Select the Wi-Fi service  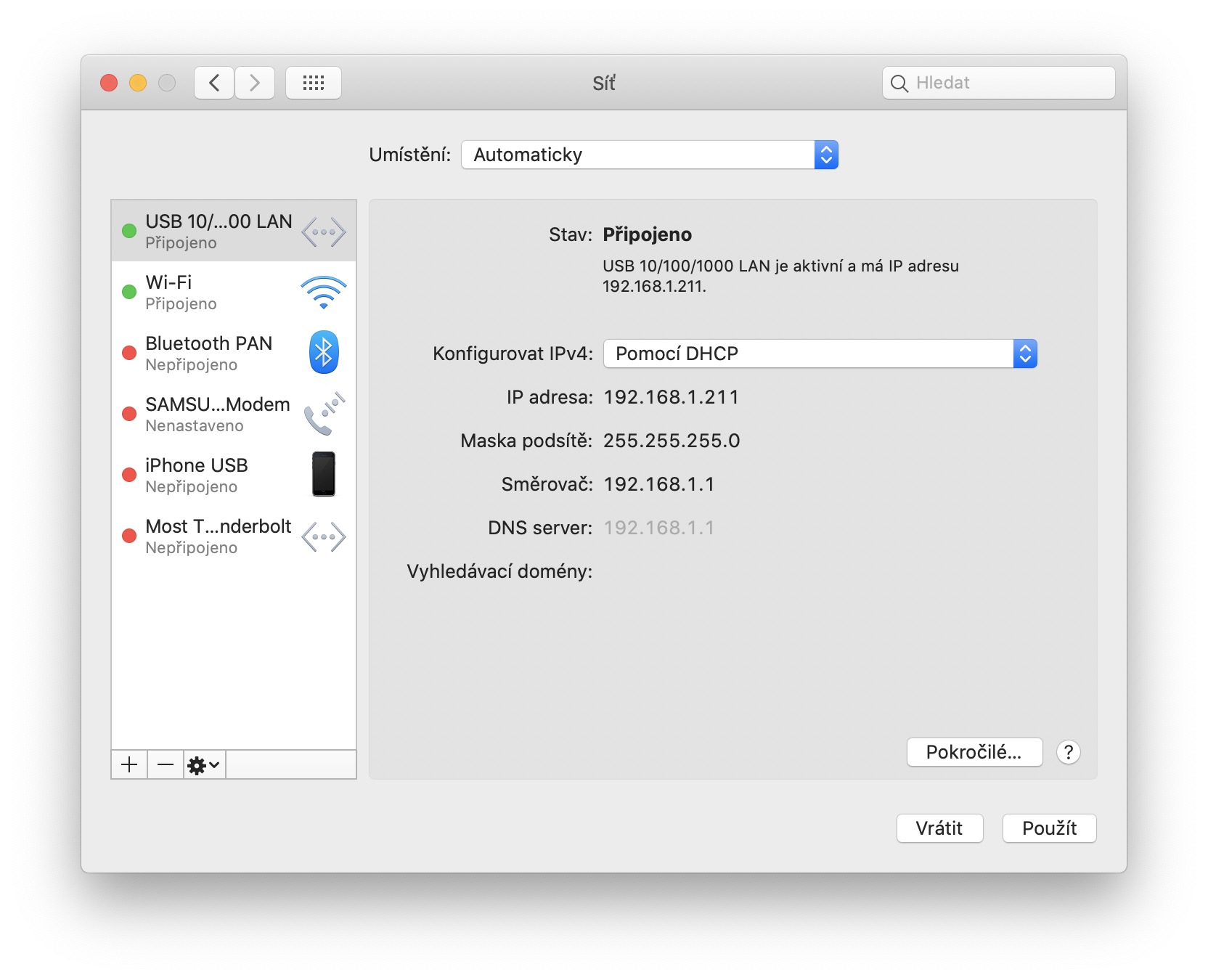pyautogui.click(x=234, y=292)
